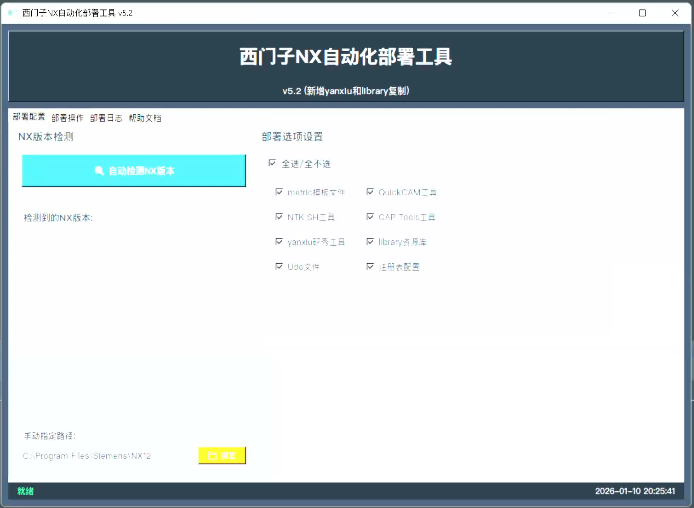Viewport: 694px width, 508px height.
Task: Click the v5.2 version subtitle in header
Action: tap(346, 91)
